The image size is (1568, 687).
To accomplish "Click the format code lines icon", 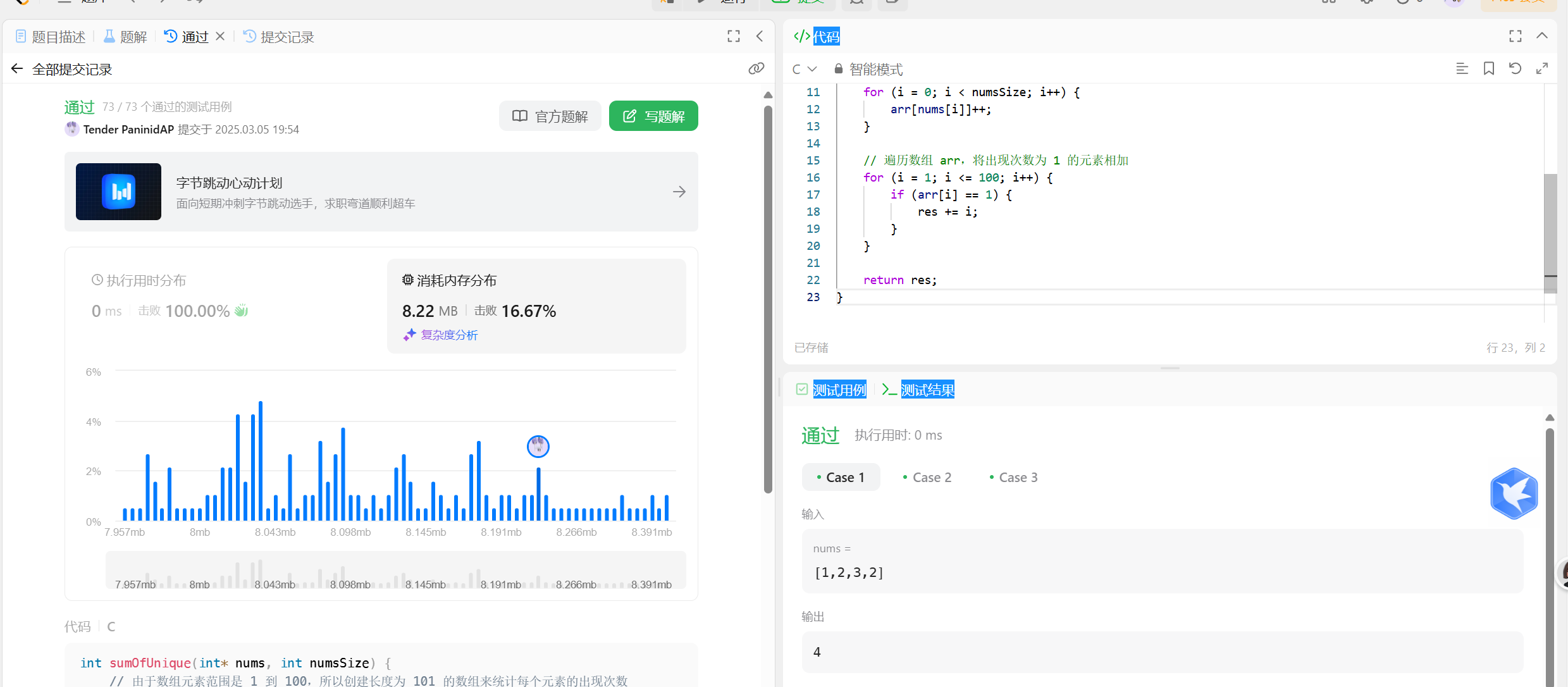I will click(1462, 68).
